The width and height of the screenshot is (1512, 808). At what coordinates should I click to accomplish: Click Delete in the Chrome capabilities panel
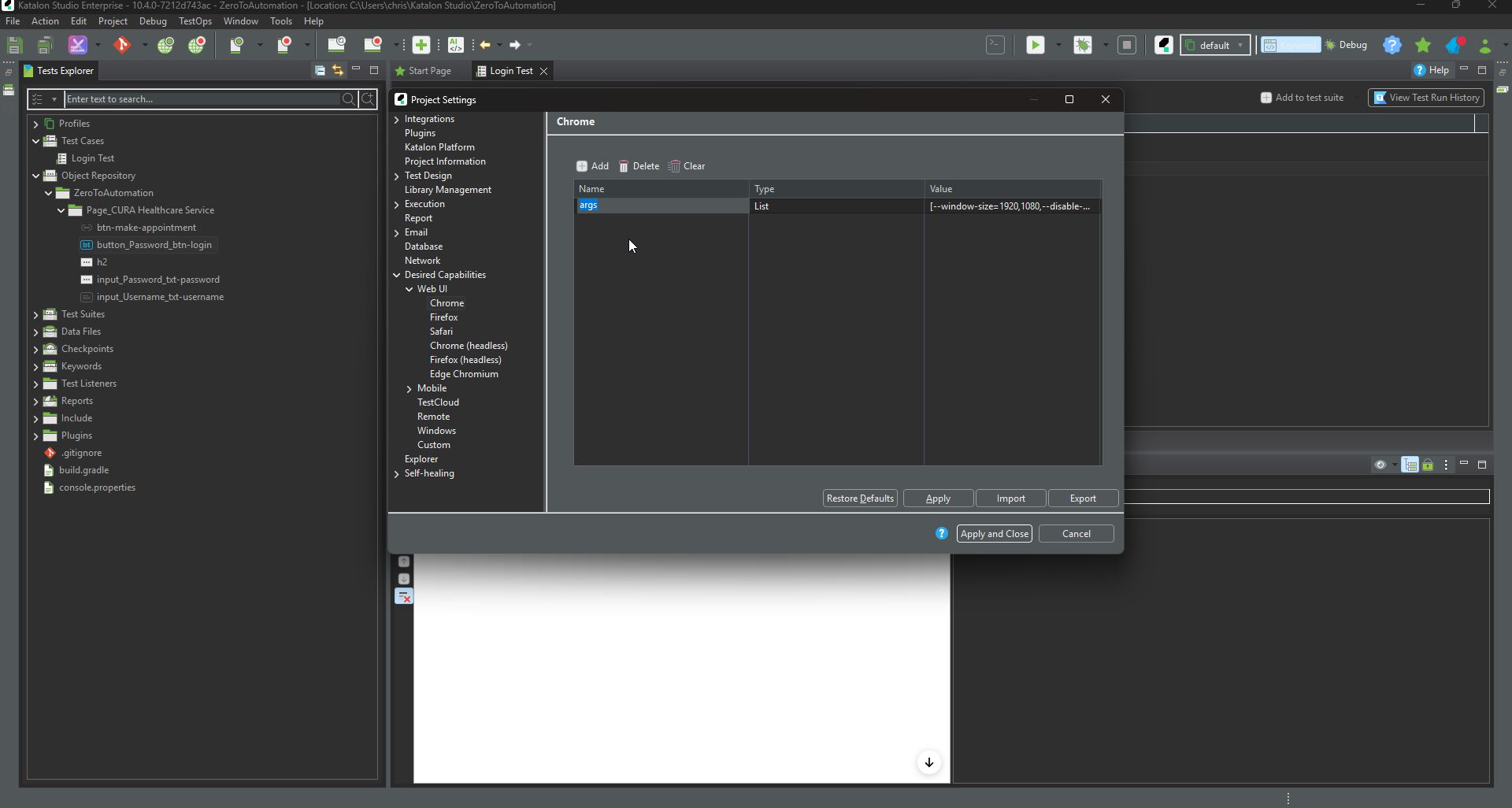pyautogui.click(x=639, y=166)
